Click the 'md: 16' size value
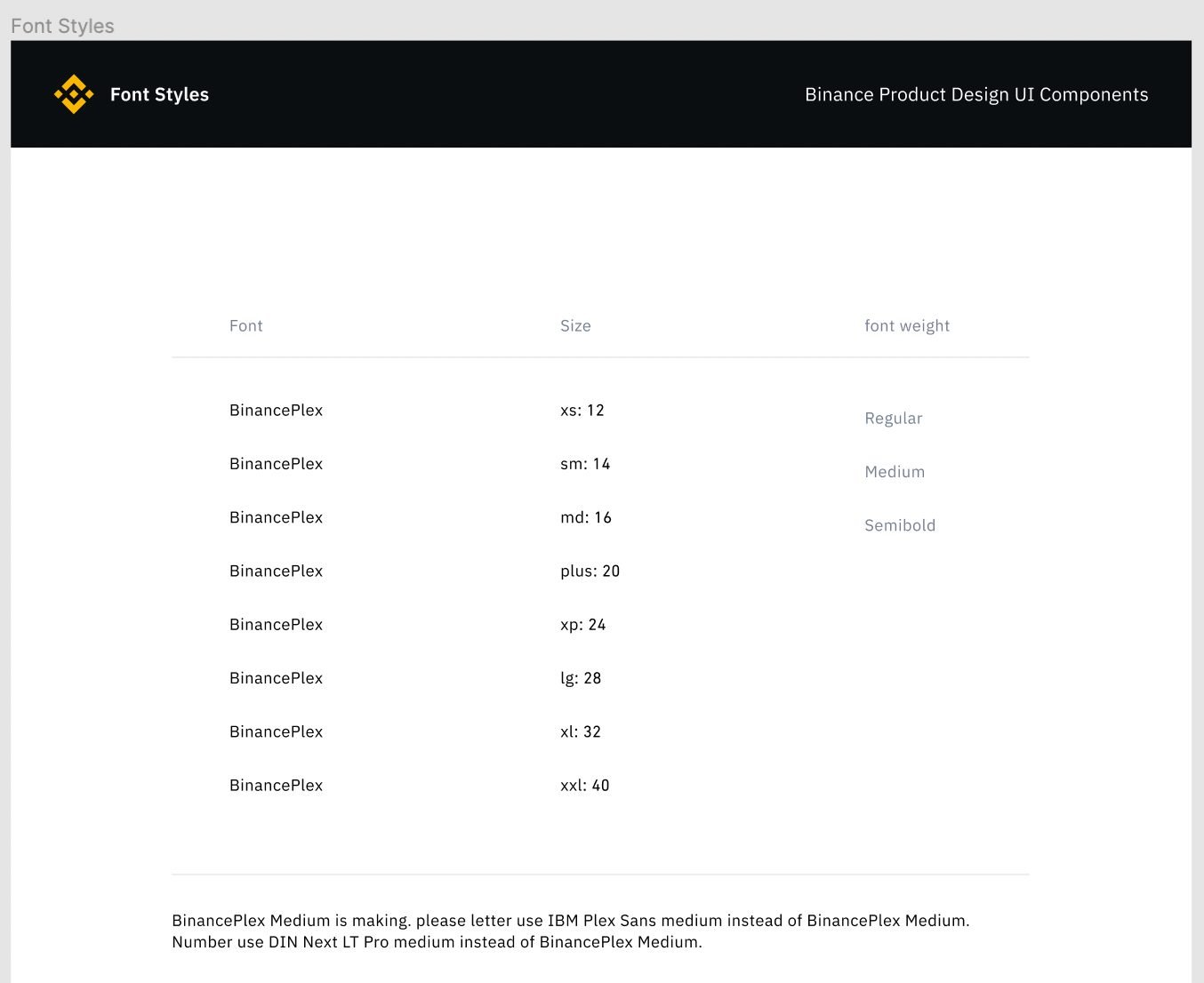This screenshot has height=983, width=1204. (586, 517)
